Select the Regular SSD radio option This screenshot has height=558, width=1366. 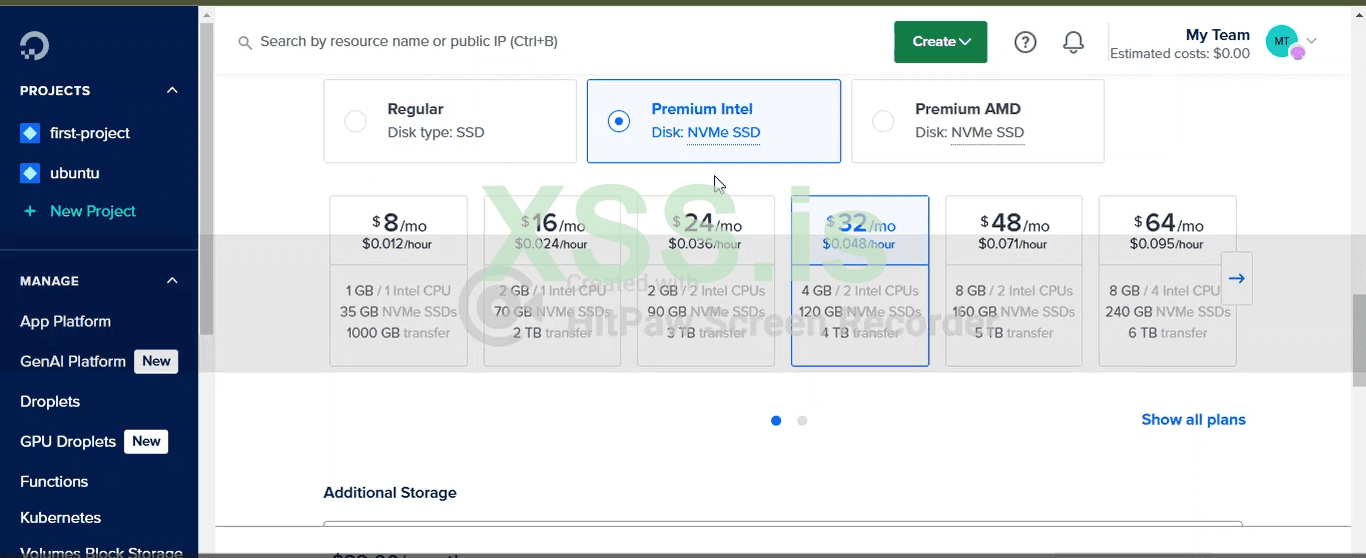pyautogui.click(x=355, y=121)
